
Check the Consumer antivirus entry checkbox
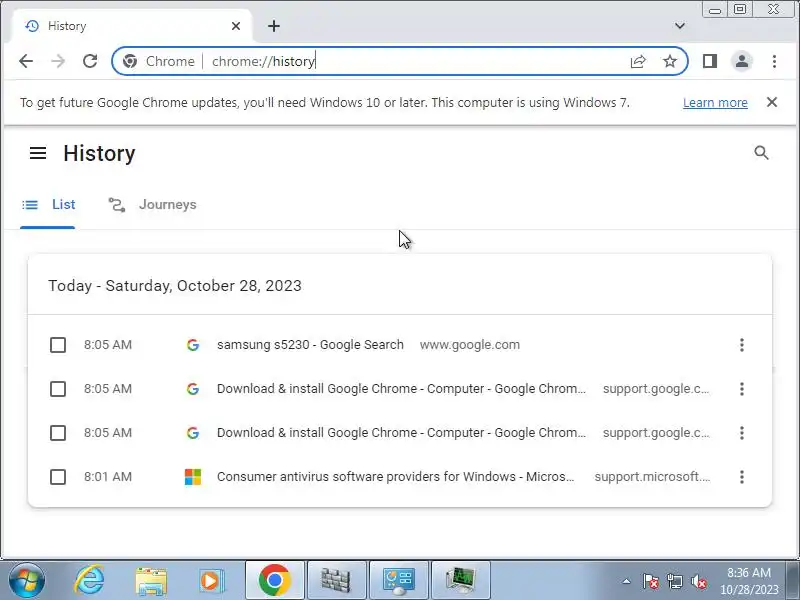pyautogui.click(x=58, y=477)
